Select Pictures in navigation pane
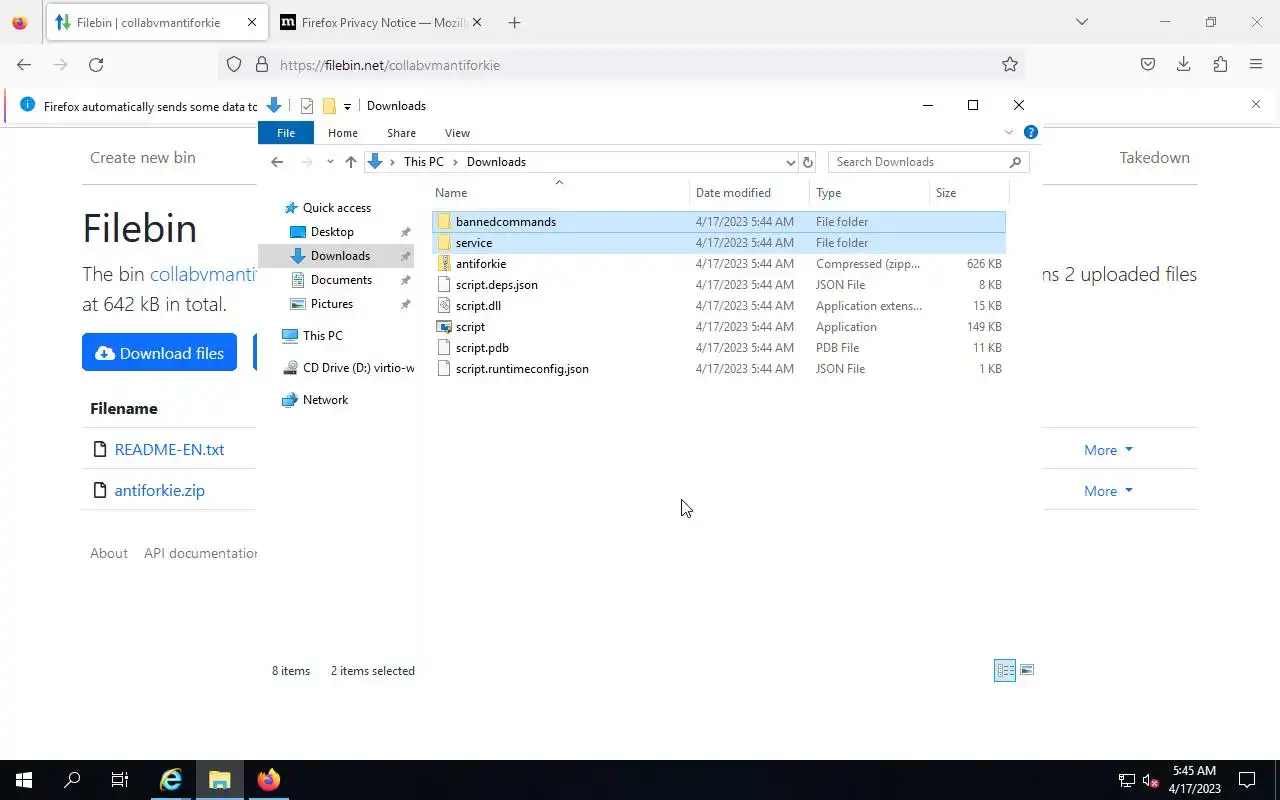The height and width of the screenshot is (800, 1280). (x=331, y=304)
